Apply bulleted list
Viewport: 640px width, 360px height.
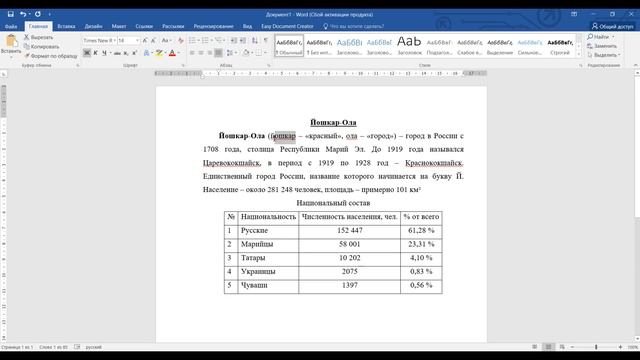[193, 40]
